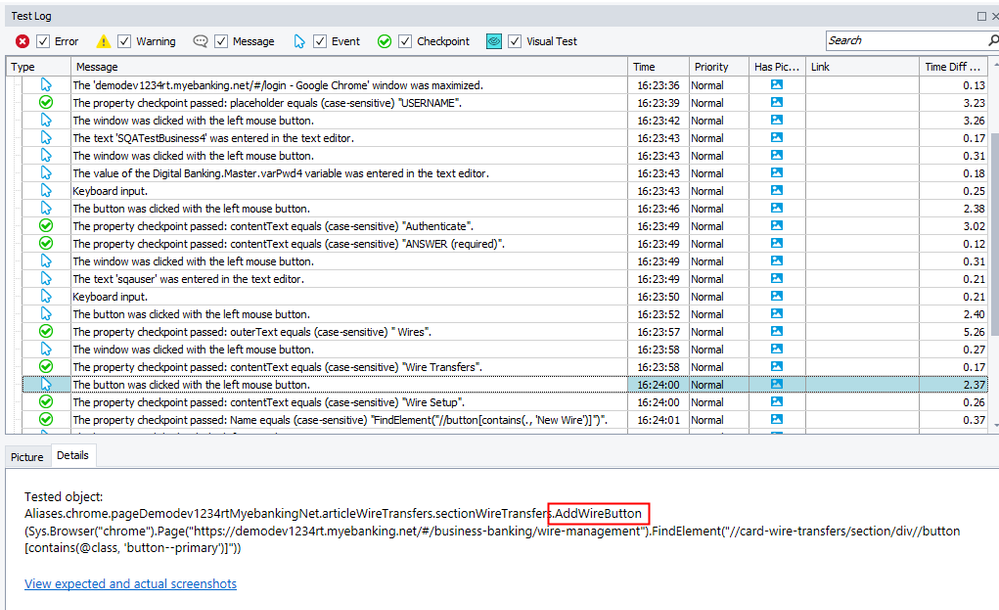This screenshot has height=610, width=999.
Task: Open View expected and actual screenshots link
Action: [130, 583]
